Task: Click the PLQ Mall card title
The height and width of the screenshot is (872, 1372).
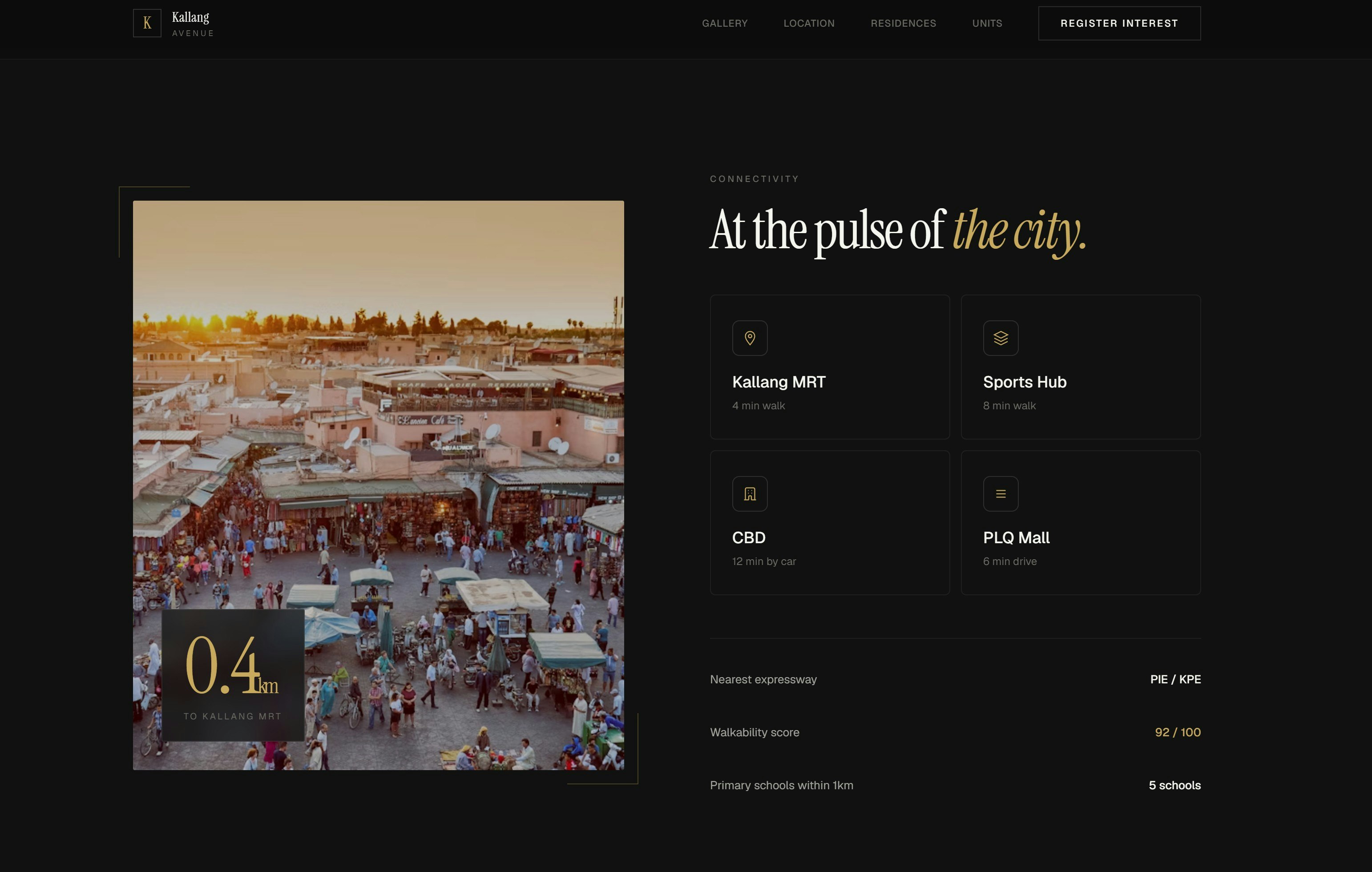Action: (1016, 537)
